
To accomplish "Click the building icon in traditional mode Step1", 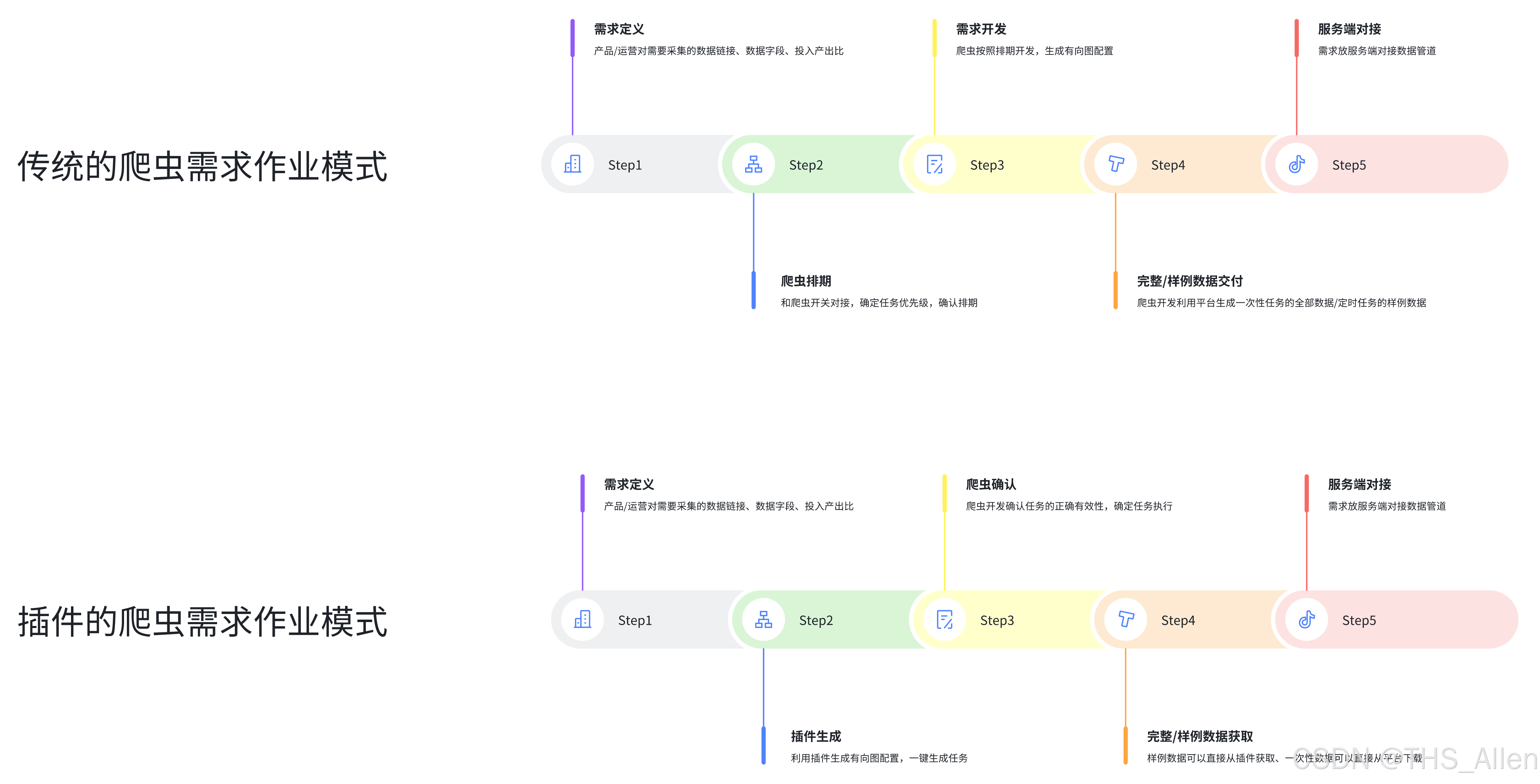I will [x=572, y=164].
